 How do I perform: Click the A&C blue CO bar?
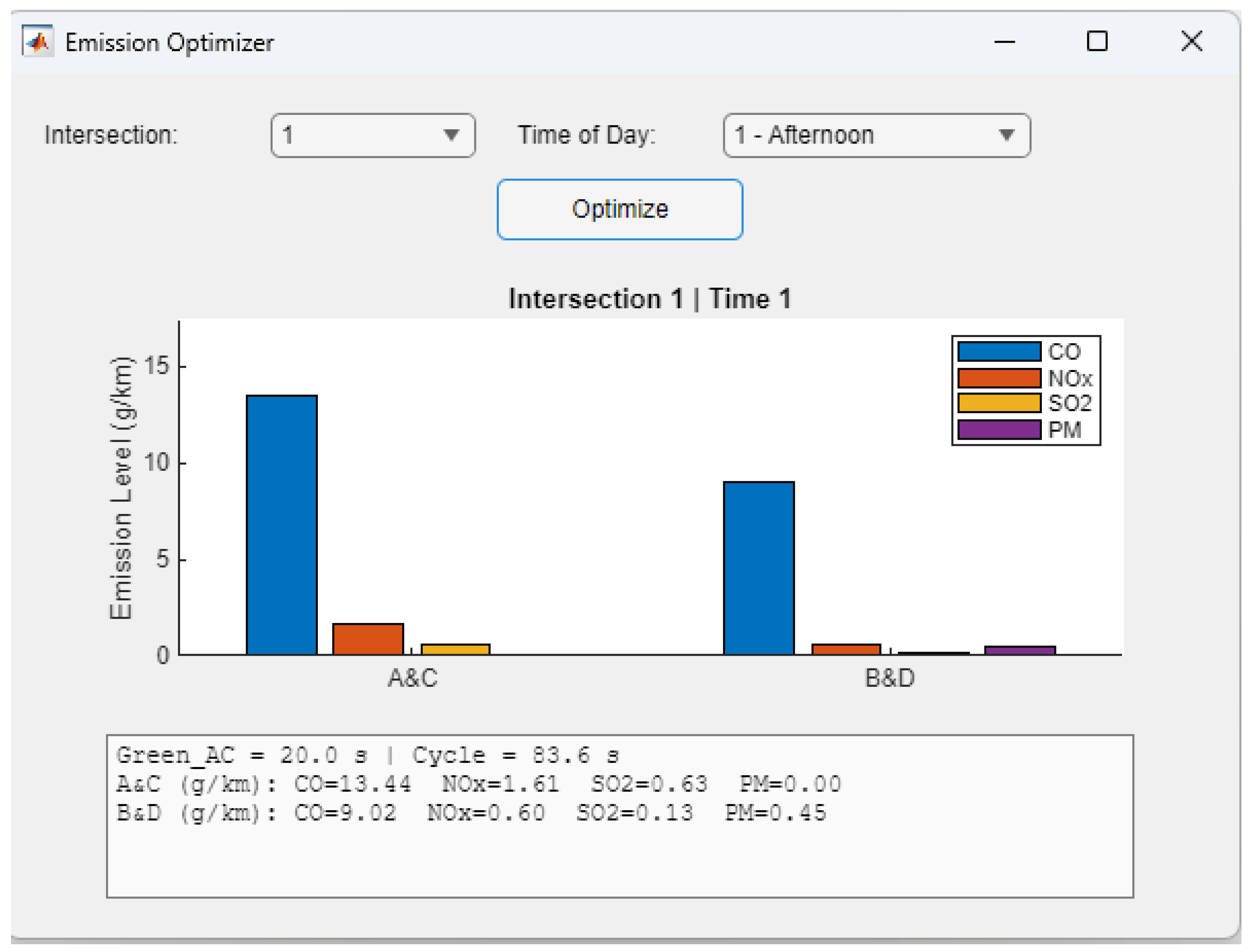point(282,524)
